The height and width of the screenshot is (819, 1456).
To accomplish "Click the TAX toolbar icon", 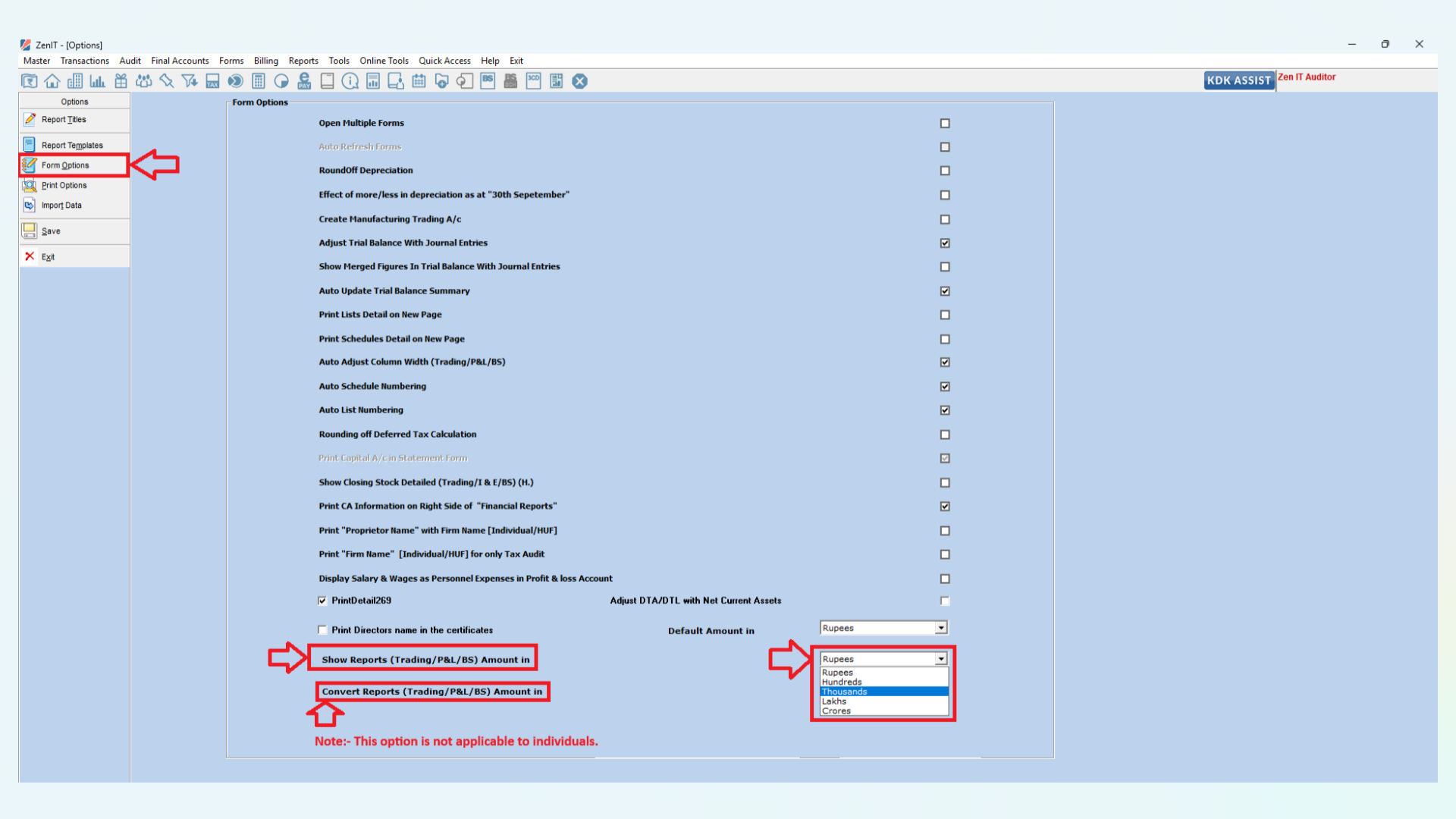I will (212, 81).
